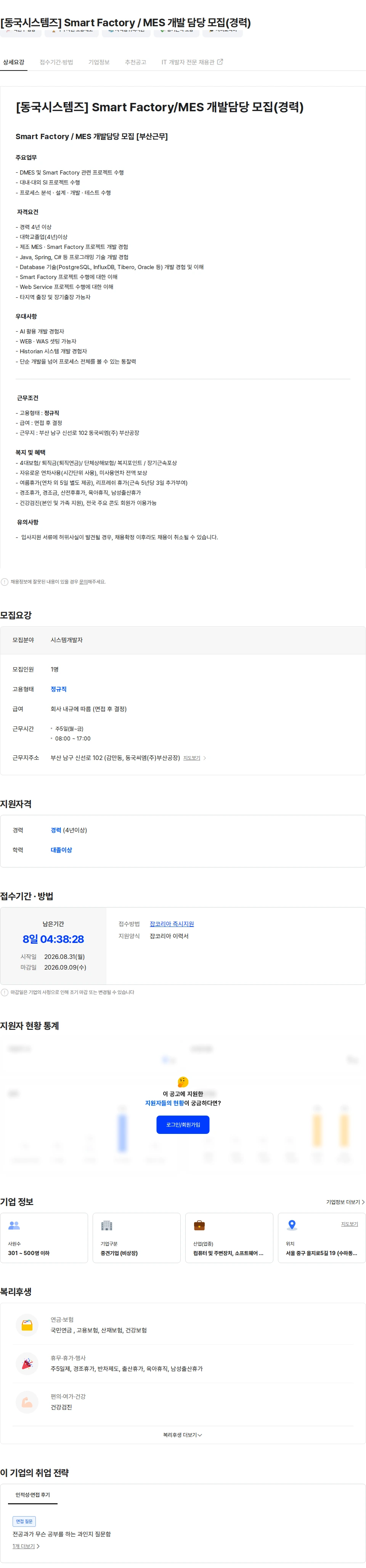Click chevron arrow after 근무지주소 지도보기

point(205,758)
